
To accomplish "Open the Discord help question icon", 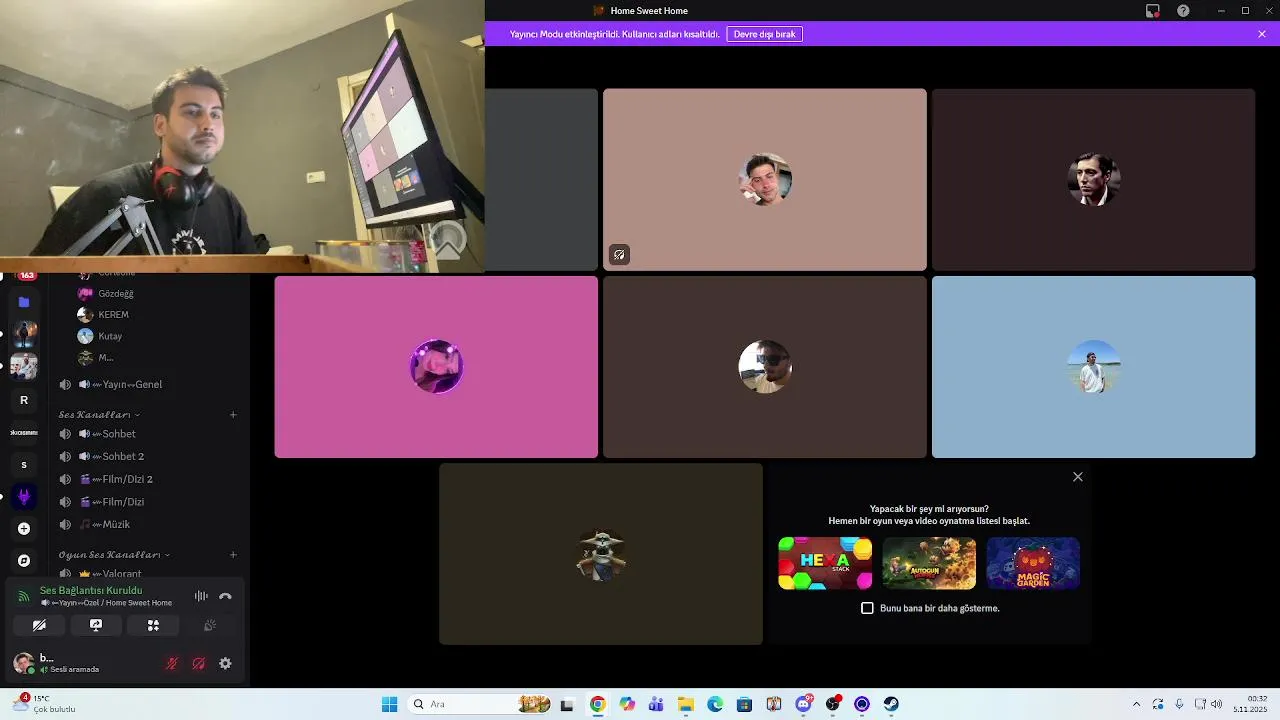I will (1183, 11).
